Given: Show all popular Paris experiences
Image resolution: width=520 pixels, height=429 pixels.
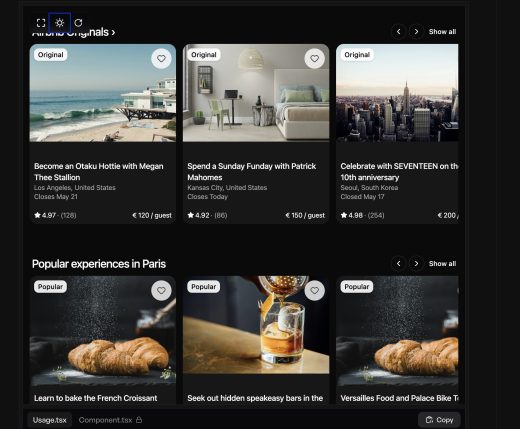Looking at the screenshot, I should tap(442, 264).
